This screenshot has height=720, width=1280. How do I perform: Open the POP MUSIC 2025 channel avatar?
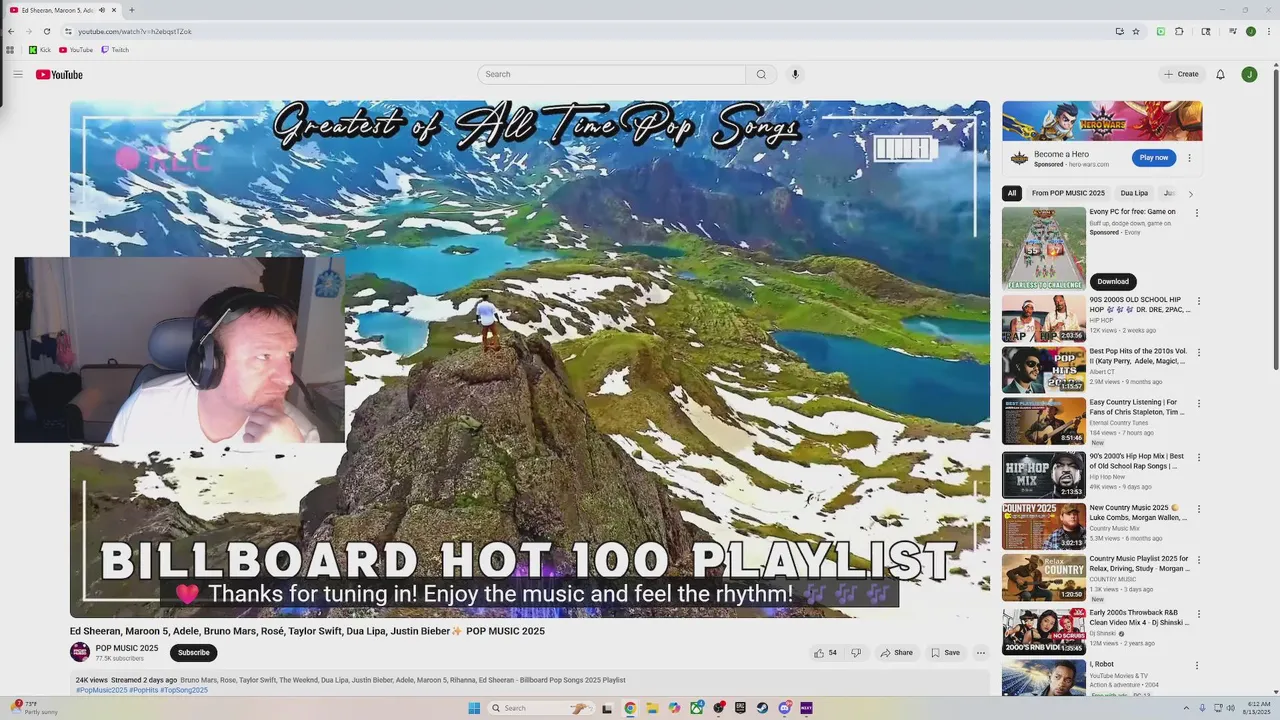point(80,652)
